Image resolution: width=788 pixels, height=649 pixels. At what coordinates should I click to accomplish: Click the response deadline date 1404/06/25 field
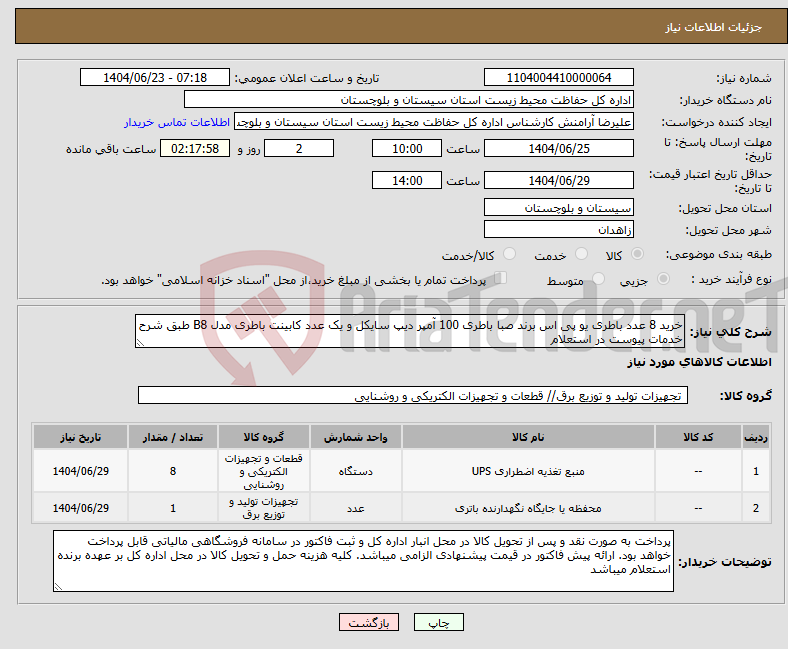pyautogui.click(x=558, y=148)
